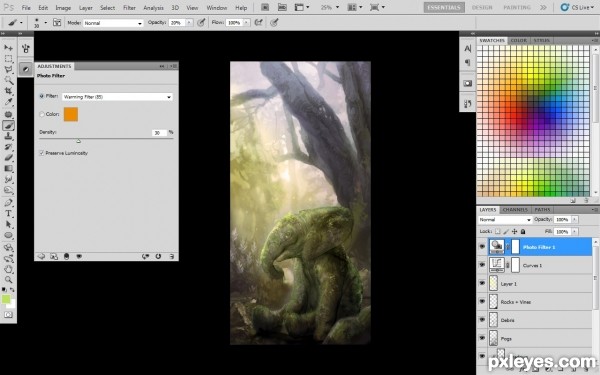This screenshot has height=375, width=600.
Task: Open the layer blend mode dropdown
Action: pos(505,220)
